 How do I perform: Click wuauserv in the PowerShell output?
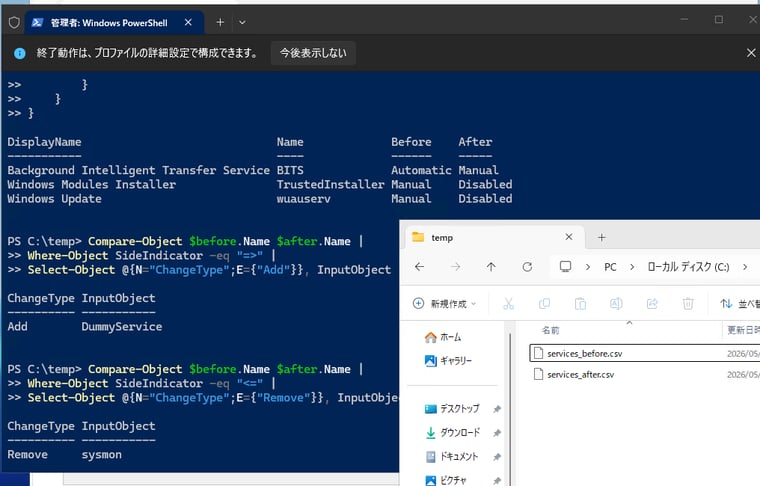(x=303, y=199)
